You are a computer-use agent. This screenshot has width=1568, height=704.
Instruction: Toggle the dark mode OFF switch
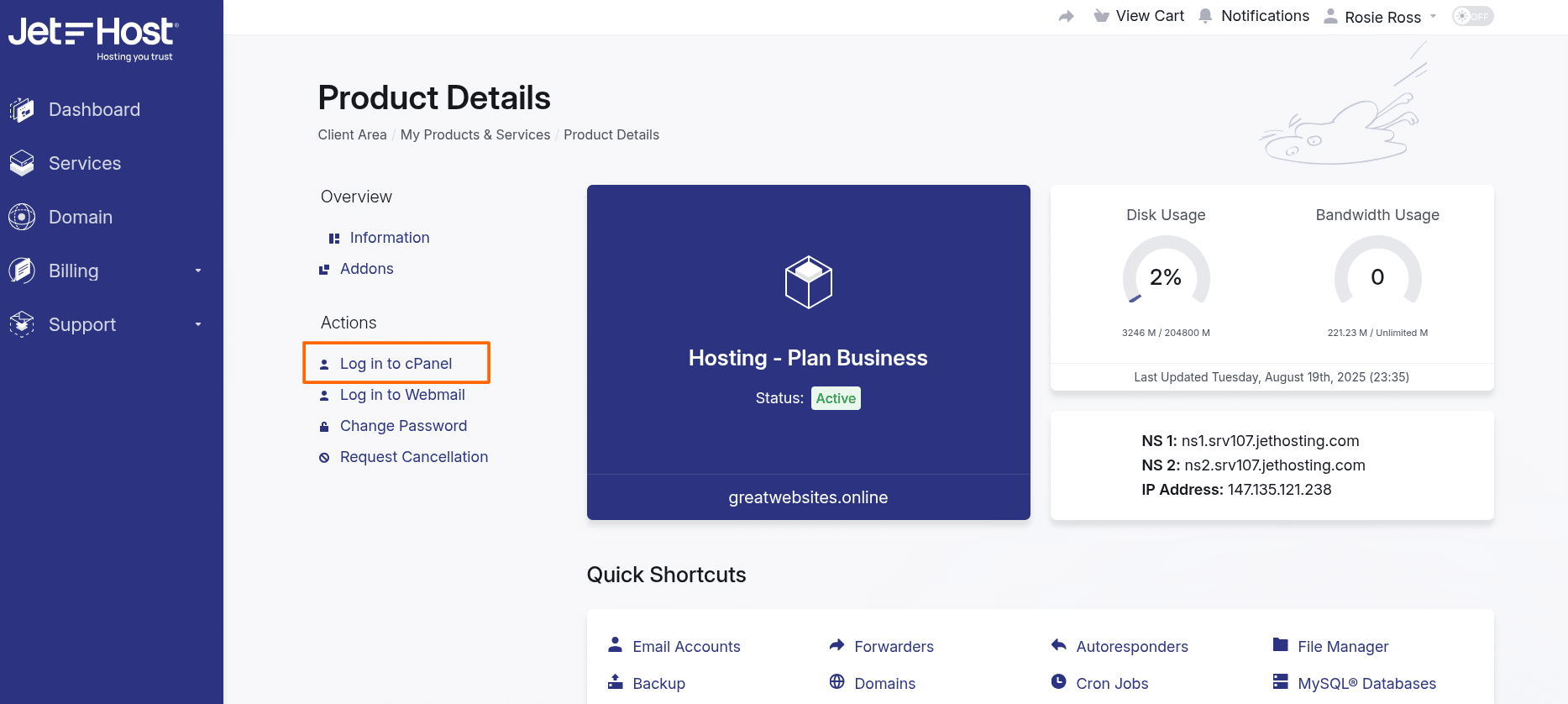pyautogui.click(x=1472, y=17)
